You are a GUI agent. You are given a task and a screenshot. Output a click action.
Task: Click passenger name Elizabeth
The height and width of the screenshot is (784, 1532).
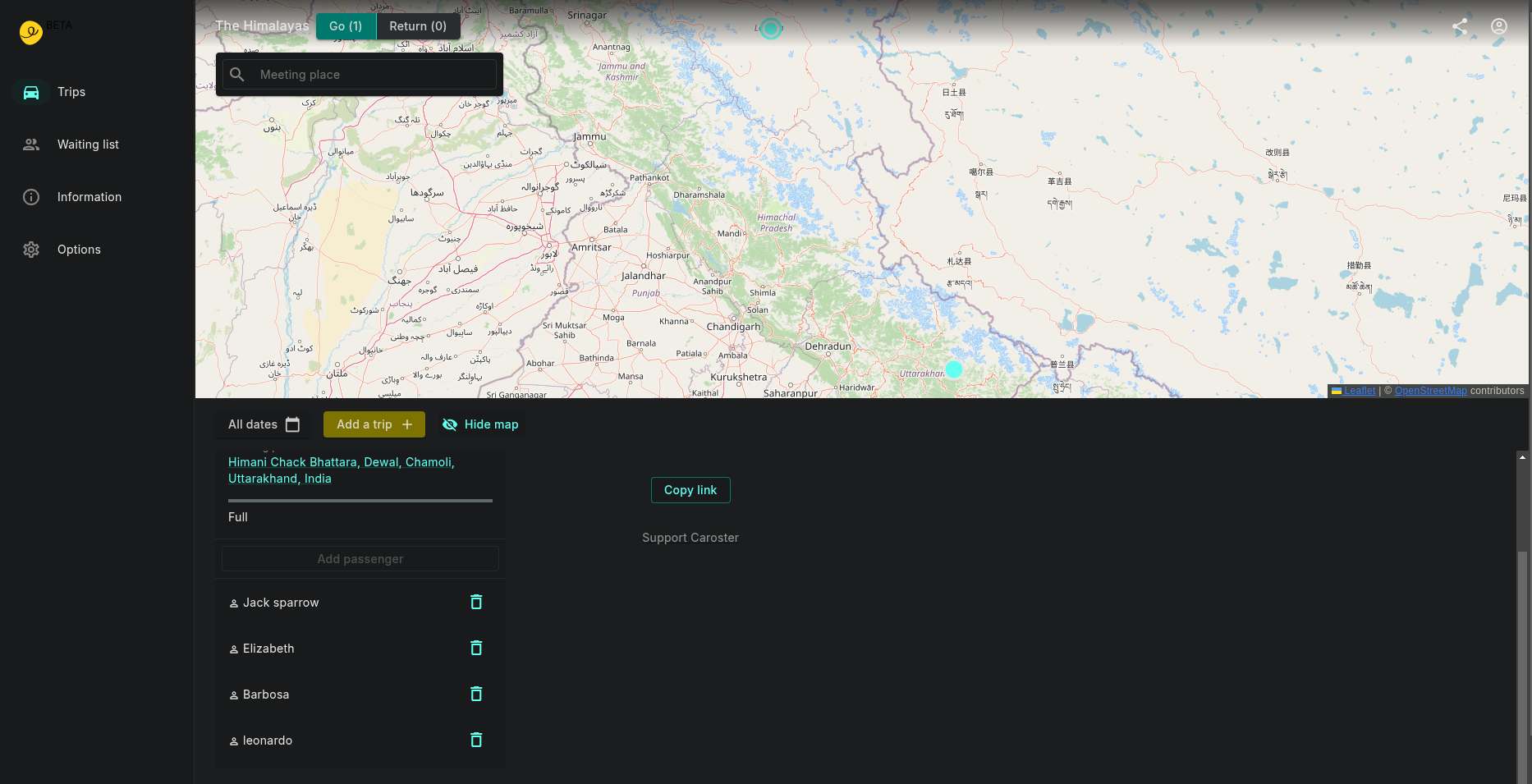268,649
